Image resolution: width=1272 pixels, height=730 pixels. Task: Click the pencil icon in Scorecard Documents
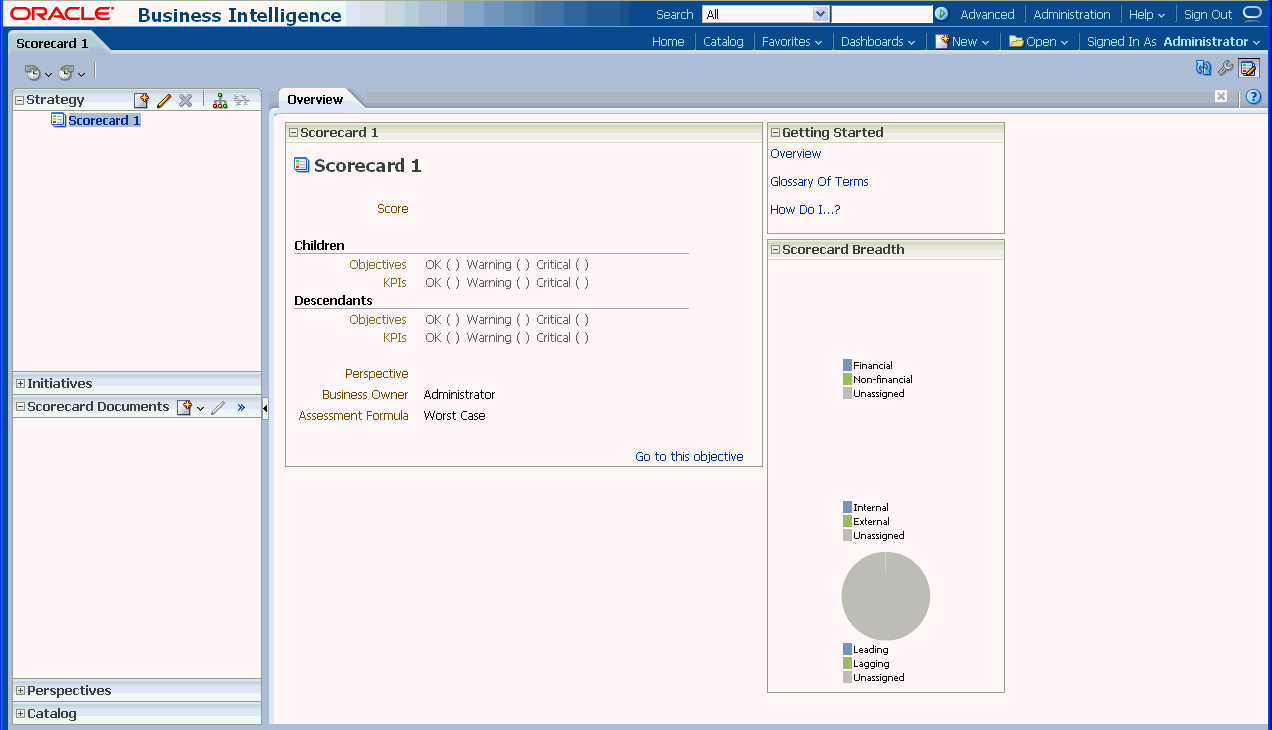(x=218, y=407)
